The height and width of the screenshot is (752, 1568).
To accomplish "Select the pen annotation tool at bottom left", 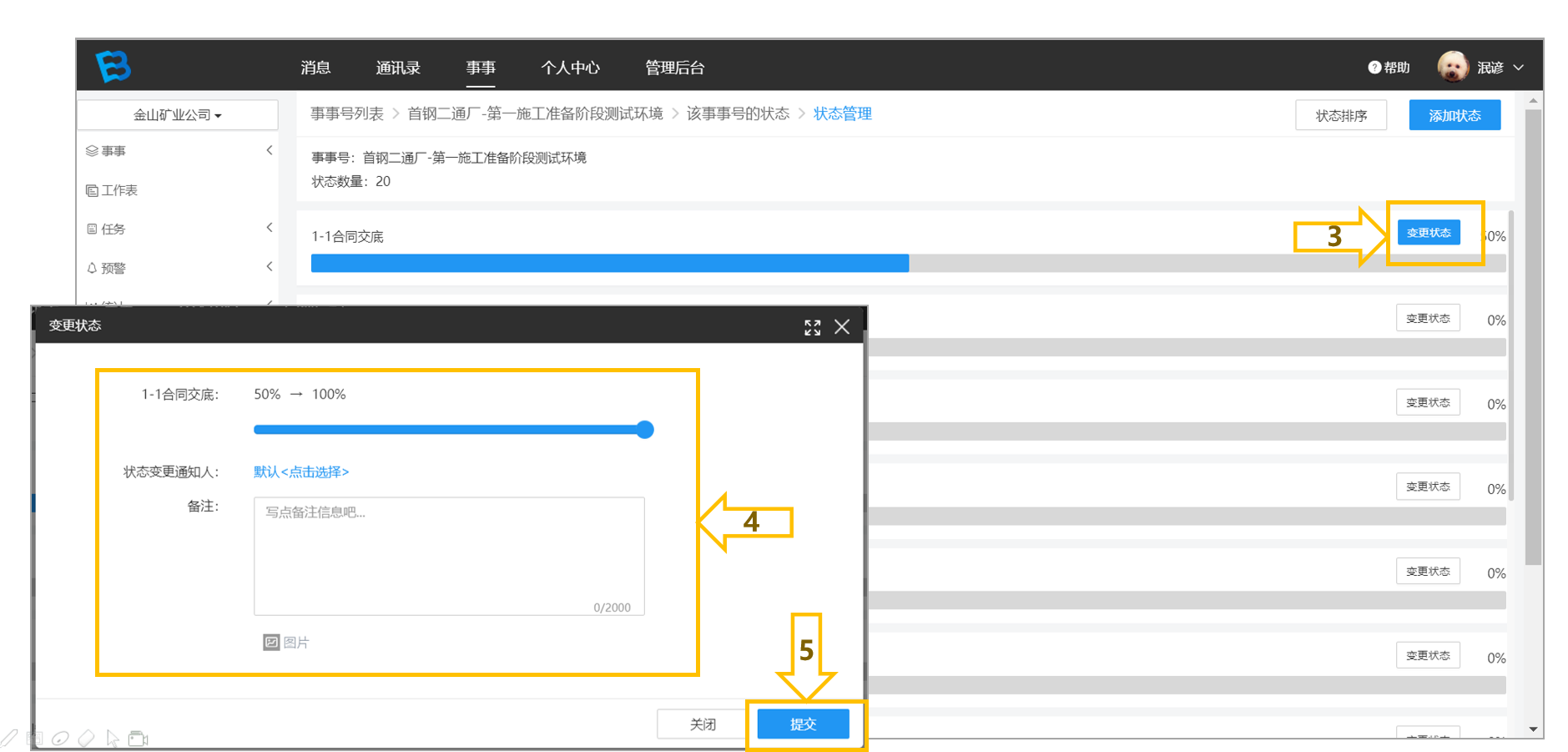I will (9, 739).
